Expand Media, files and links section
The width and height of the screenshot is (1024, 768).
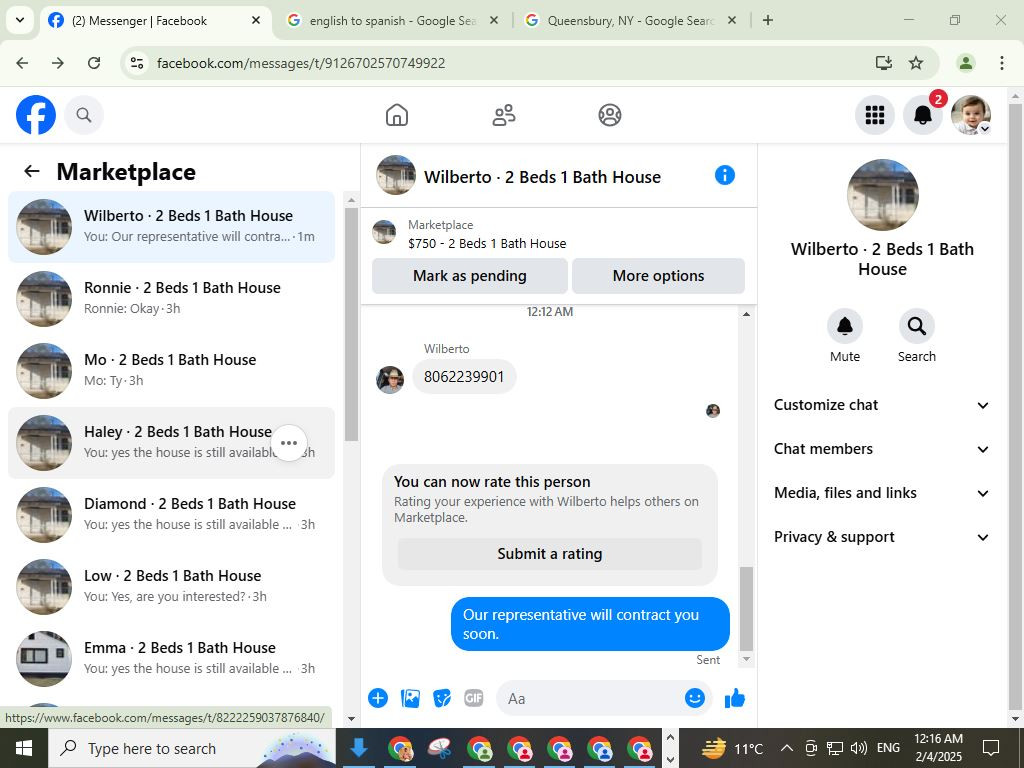click(882, 493)
